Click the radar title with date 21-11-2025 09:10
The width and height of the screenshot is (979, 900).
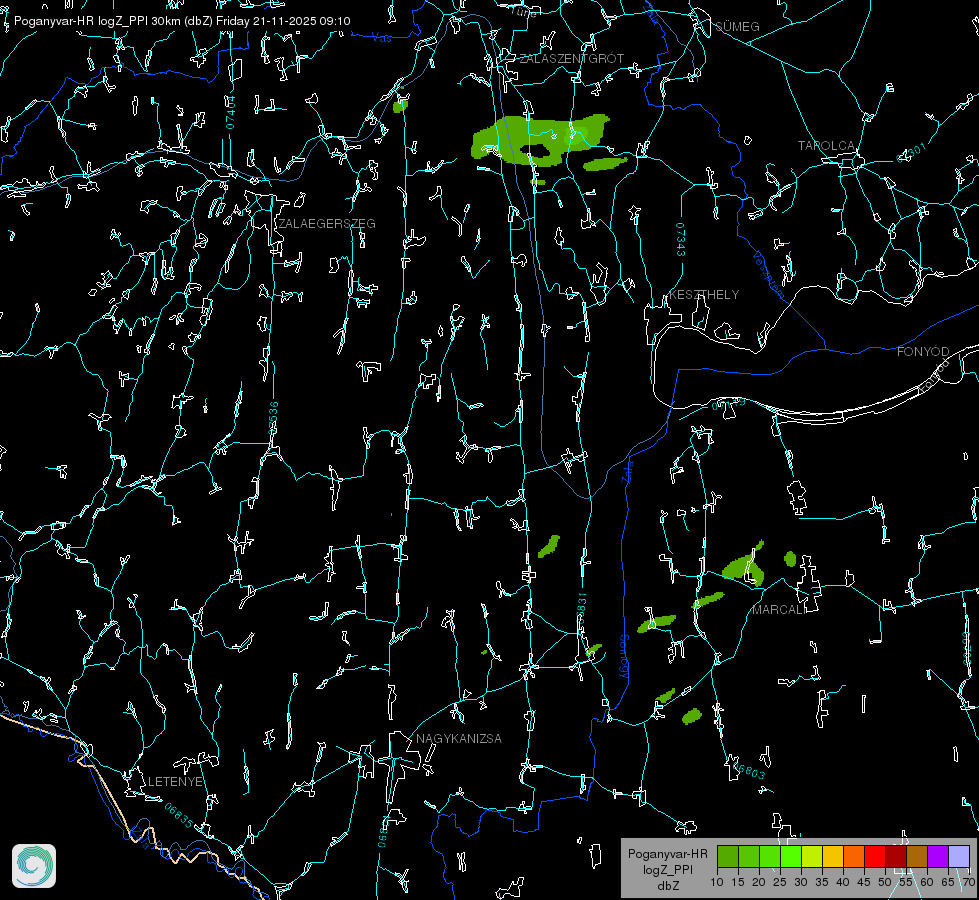coord(182,21)
